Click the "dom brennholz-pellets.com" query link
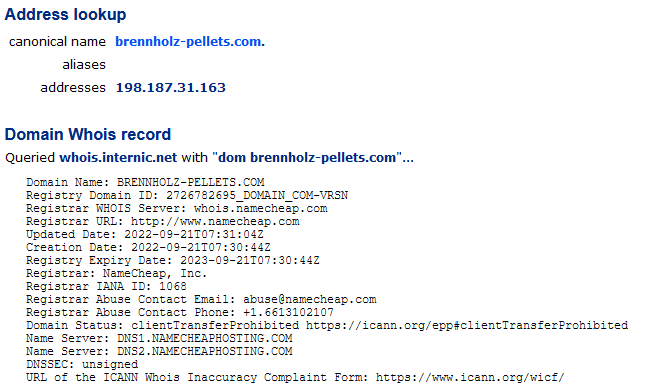The height and width of the screenshot is (386, 649). point(307,158)
